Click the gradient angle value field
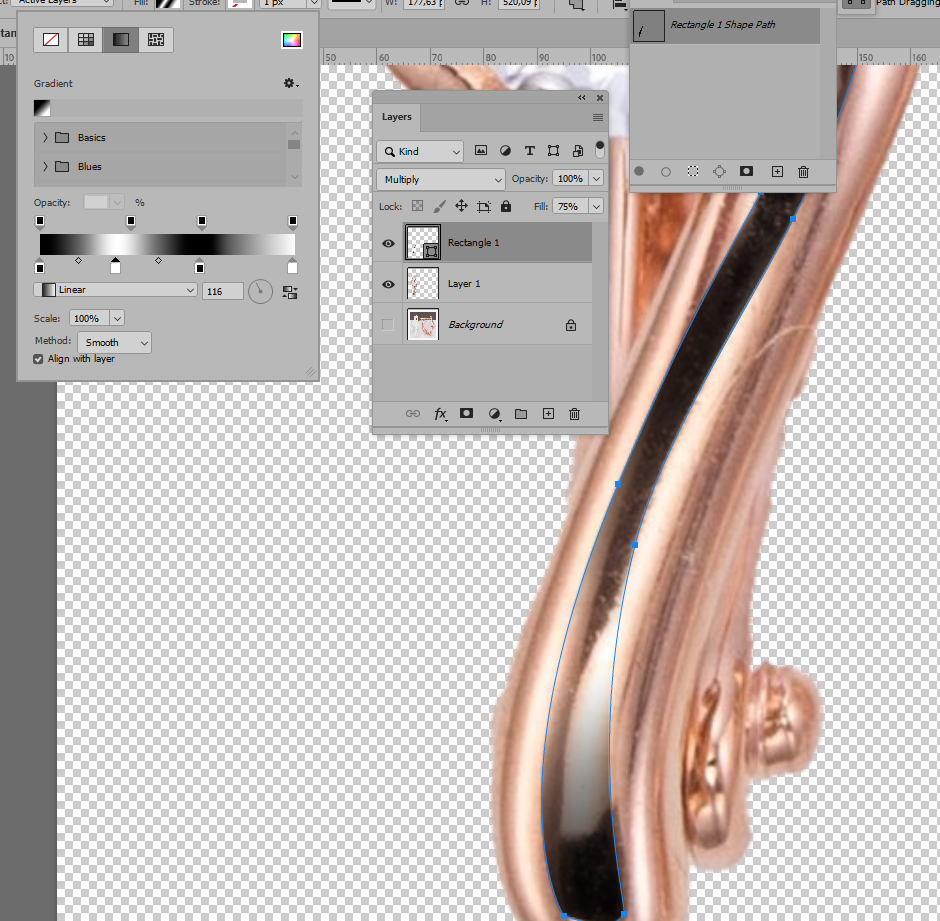 [222, 291]
